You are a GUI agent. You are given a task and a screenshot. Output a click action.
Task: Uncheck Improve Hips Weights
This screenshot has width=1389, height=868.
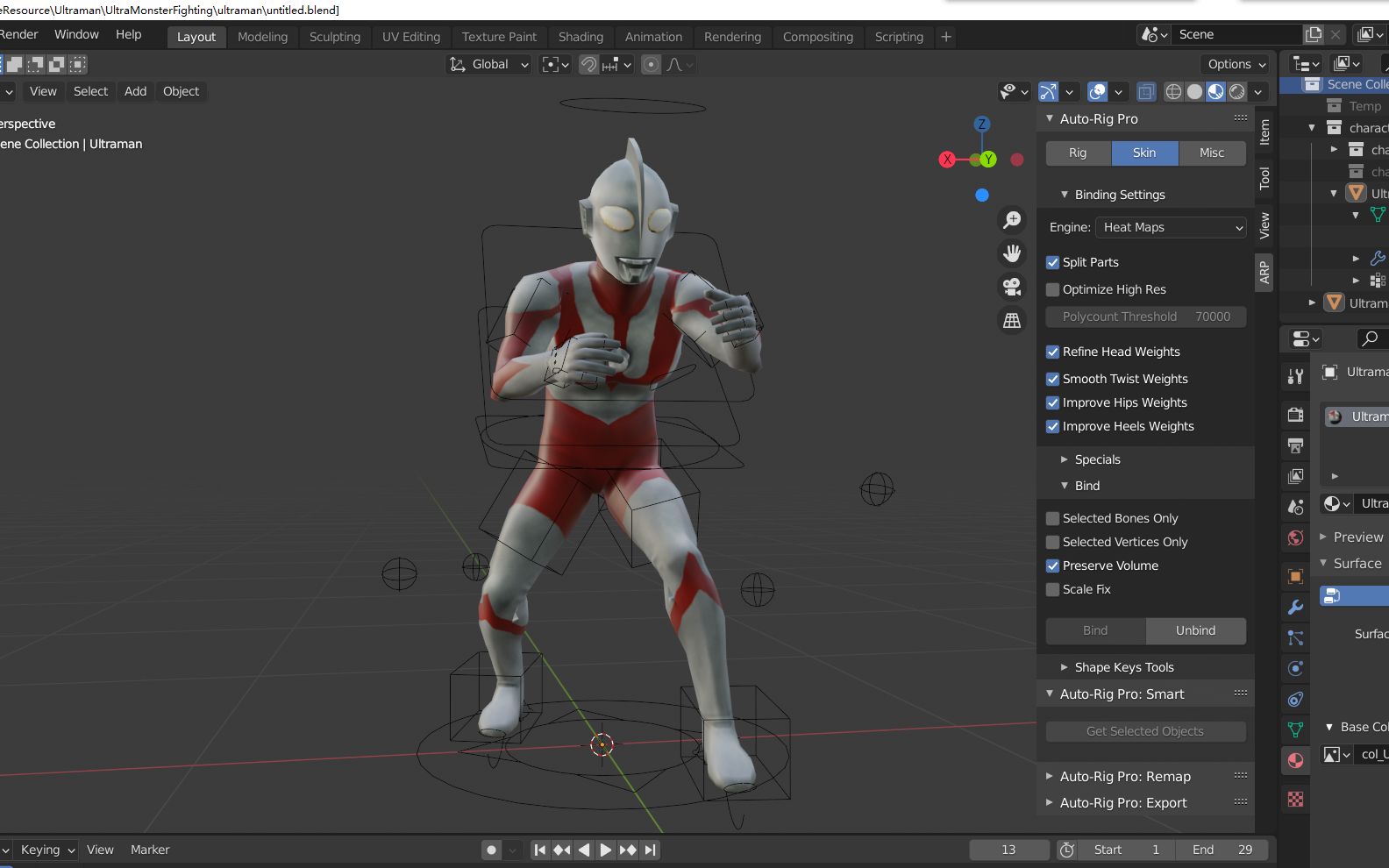[1052, 402]
